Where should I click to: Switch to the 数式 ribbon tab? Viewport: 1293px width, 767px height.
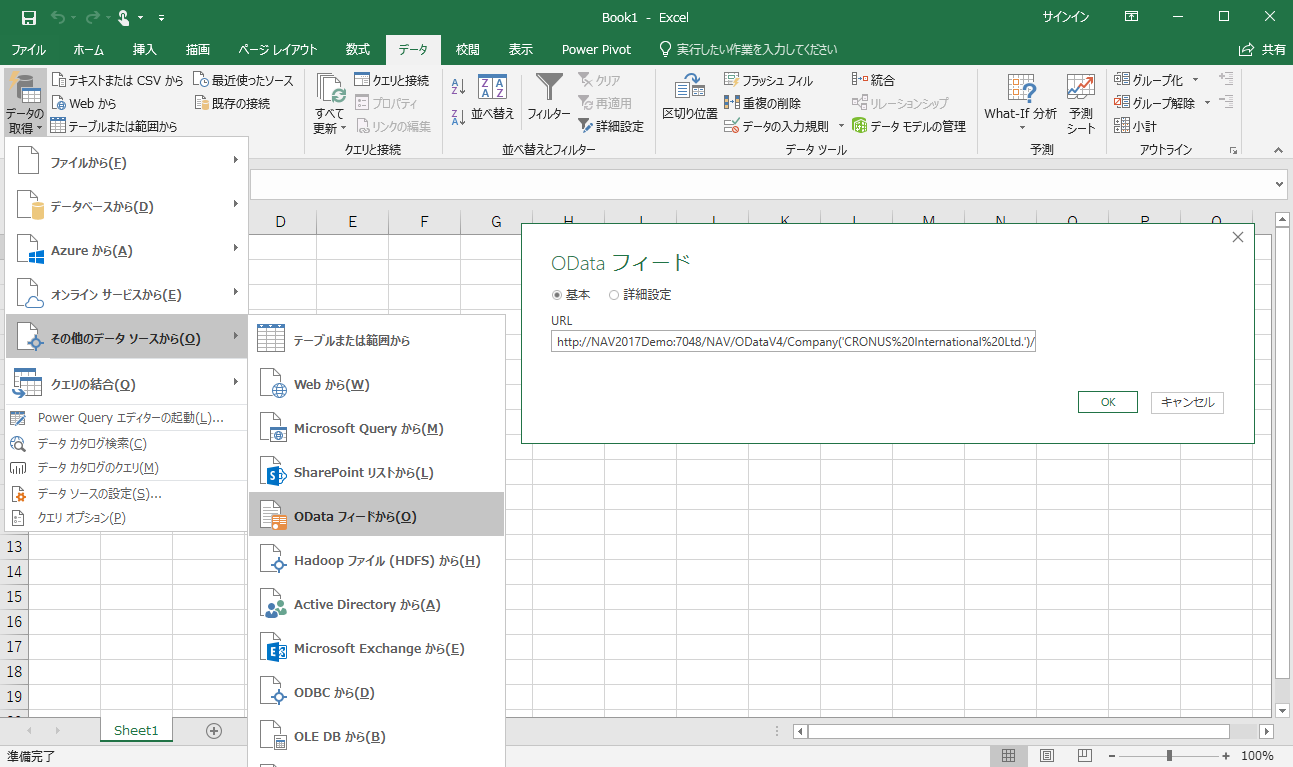click(x=358, y=49)
